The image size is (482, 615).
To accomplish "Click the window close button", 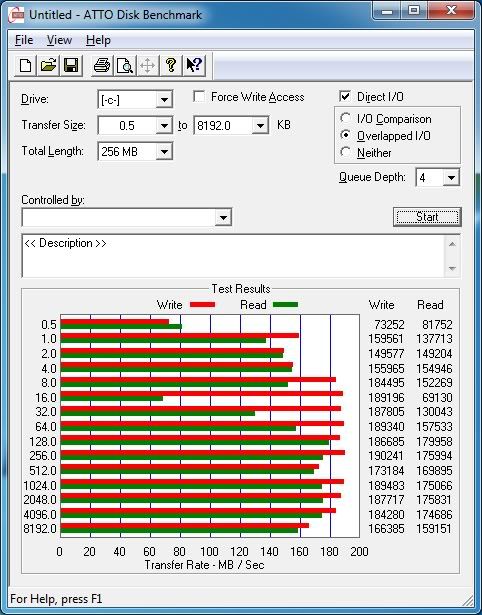I will (x=451, y=10).
